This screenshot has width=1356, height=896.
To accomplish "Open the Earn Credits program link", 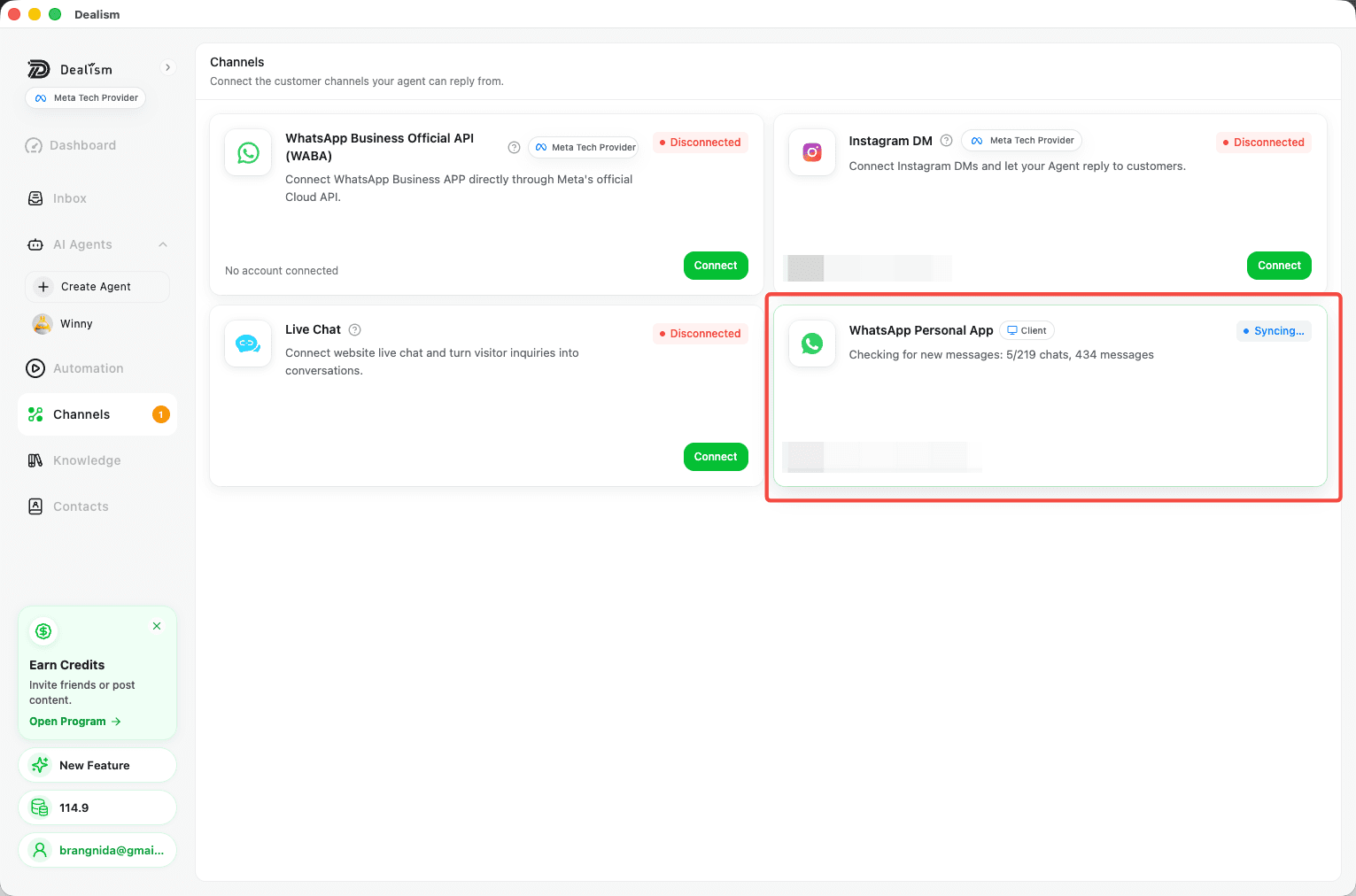I will click(x=75, y=722).
